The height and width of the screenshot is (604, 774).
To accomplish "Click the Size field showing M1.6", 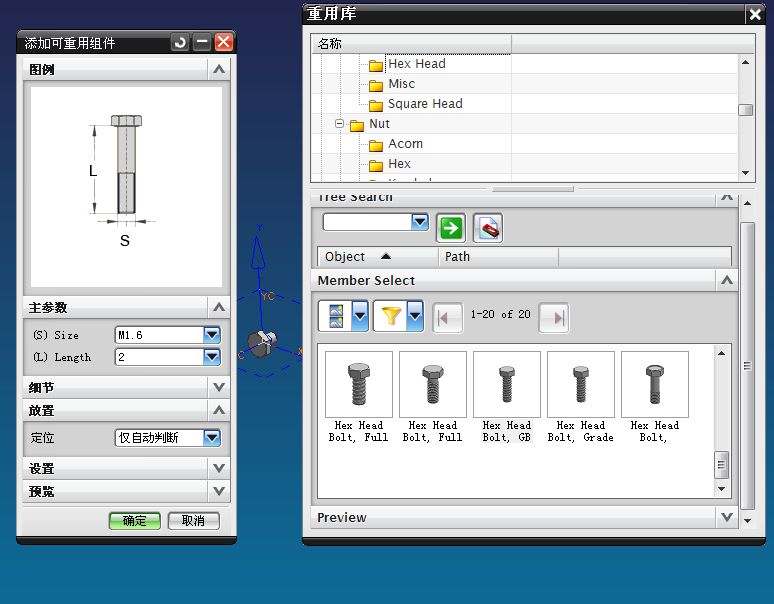I will (159, 335).
